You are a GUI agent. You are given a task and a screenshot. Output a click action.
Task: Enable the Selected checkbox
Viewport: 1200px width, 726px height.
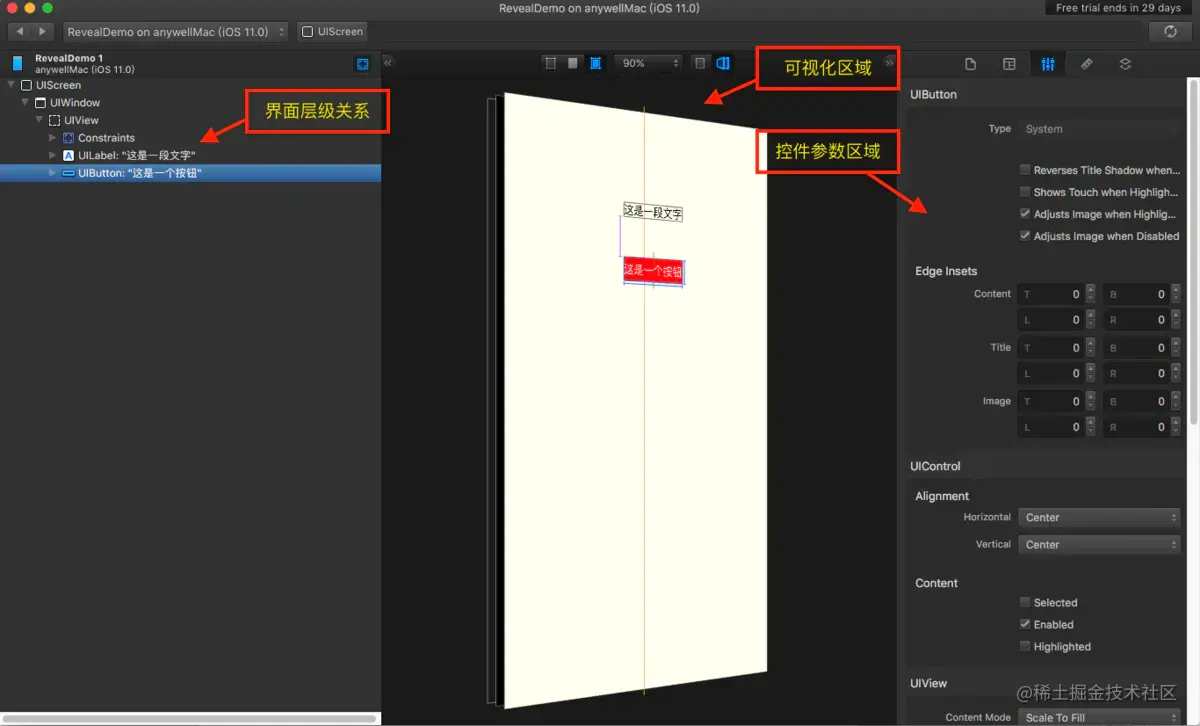1025,602
